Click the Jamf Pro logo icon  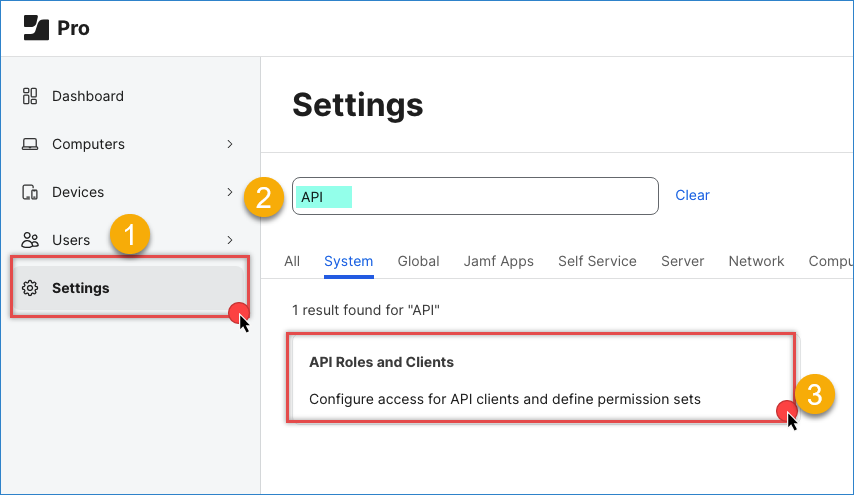pos(36,28)
